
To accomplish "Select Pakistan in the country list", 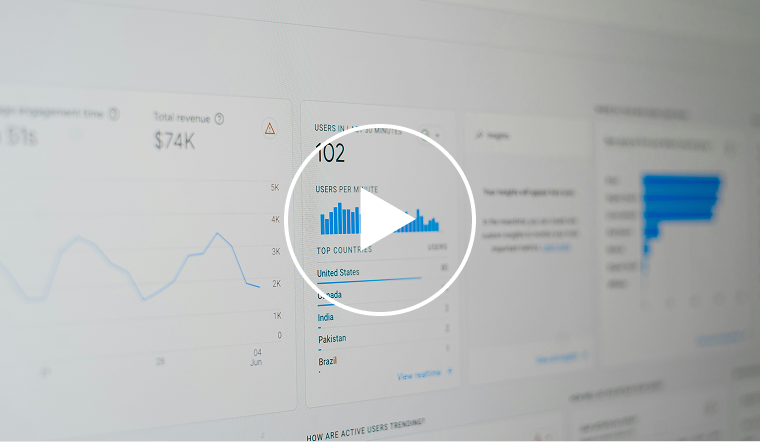I will pos(333,339).
